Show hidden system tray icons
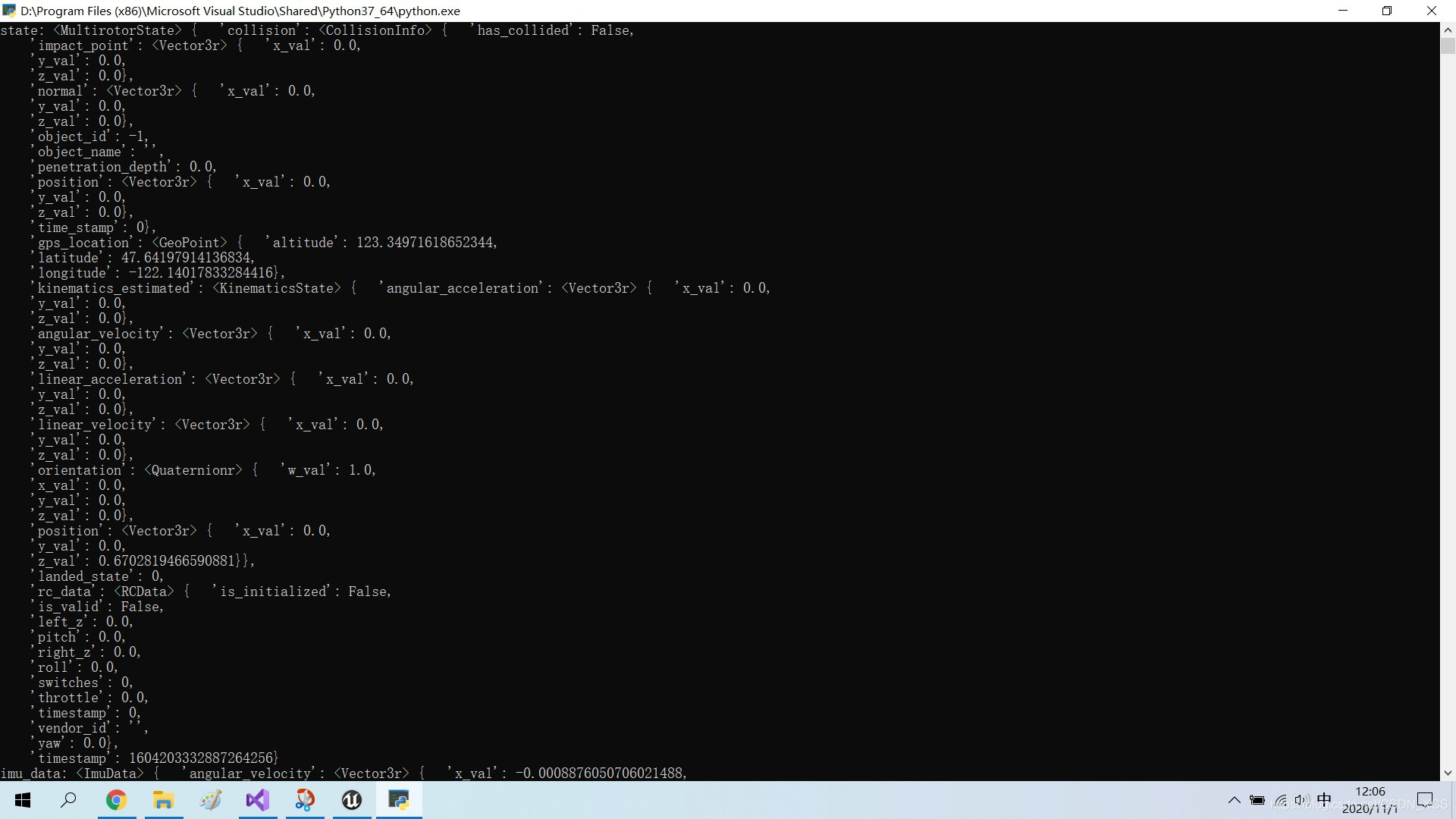 pos(1235,800)
